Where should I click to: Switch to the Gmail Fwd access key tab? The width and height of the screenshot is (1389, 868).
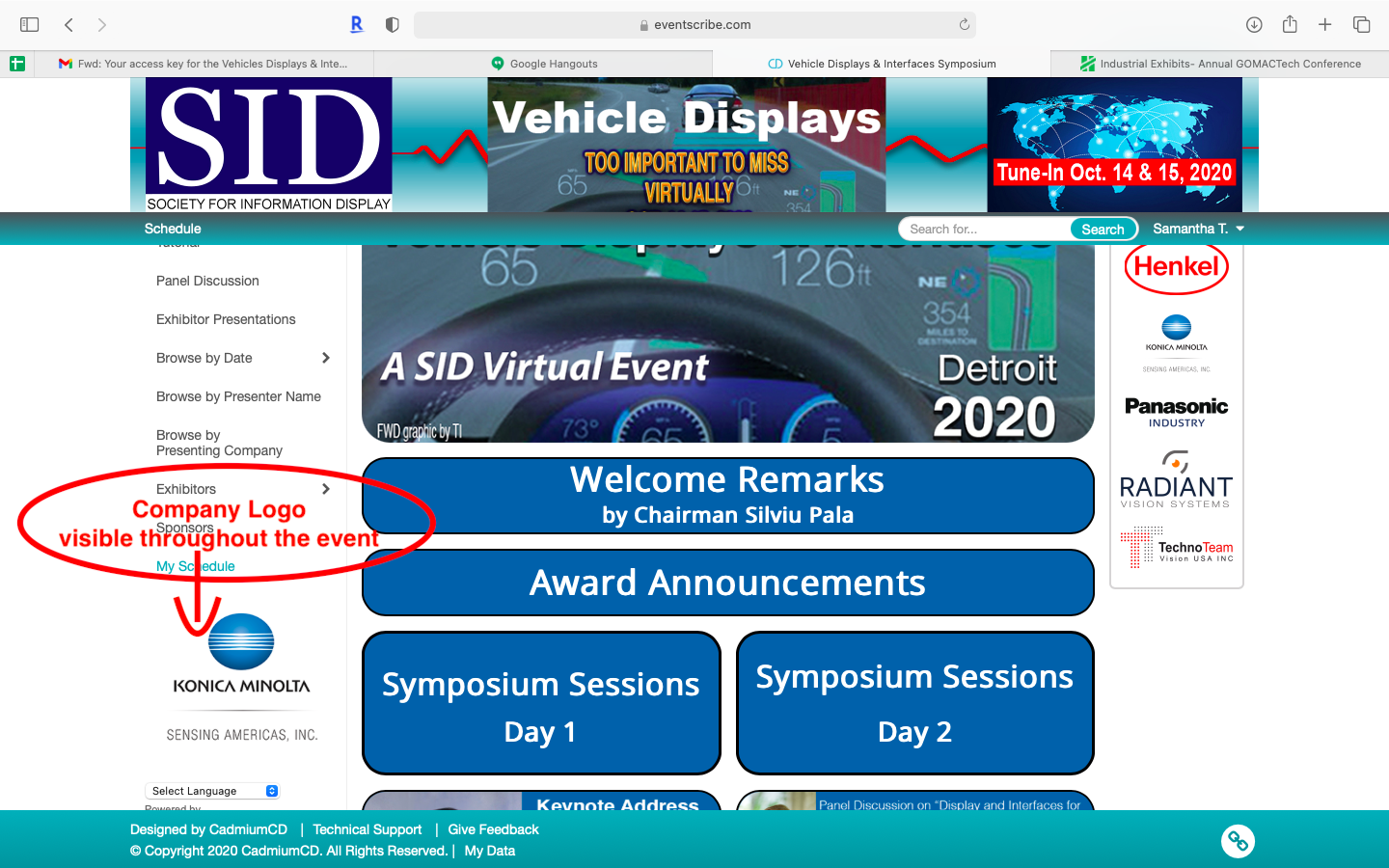tap(204, 64)
